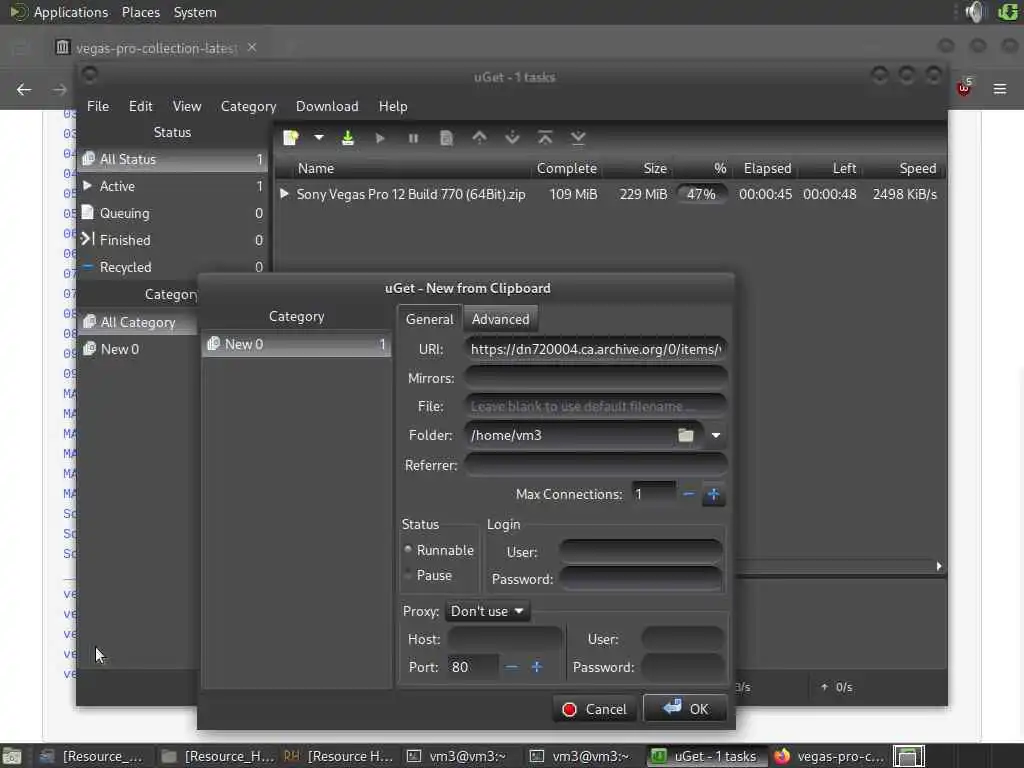Image resolution: width=1024 pixels, height=768 pixels.
Task: Click the Proxy Host field
Action: (x=505, y=639)
